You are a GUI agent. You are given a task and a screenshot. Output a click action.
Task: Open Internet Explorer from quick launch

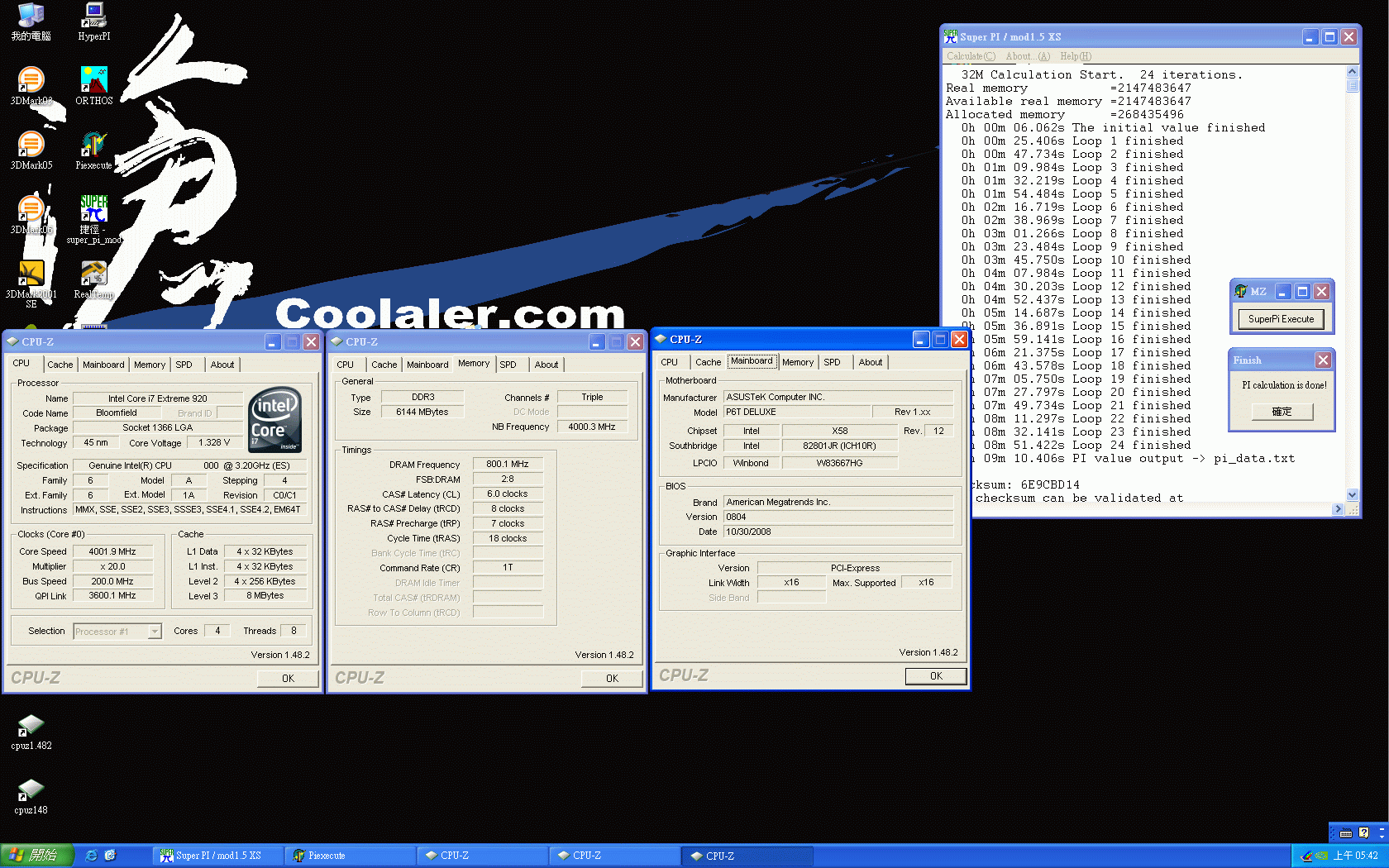point(92,856)
